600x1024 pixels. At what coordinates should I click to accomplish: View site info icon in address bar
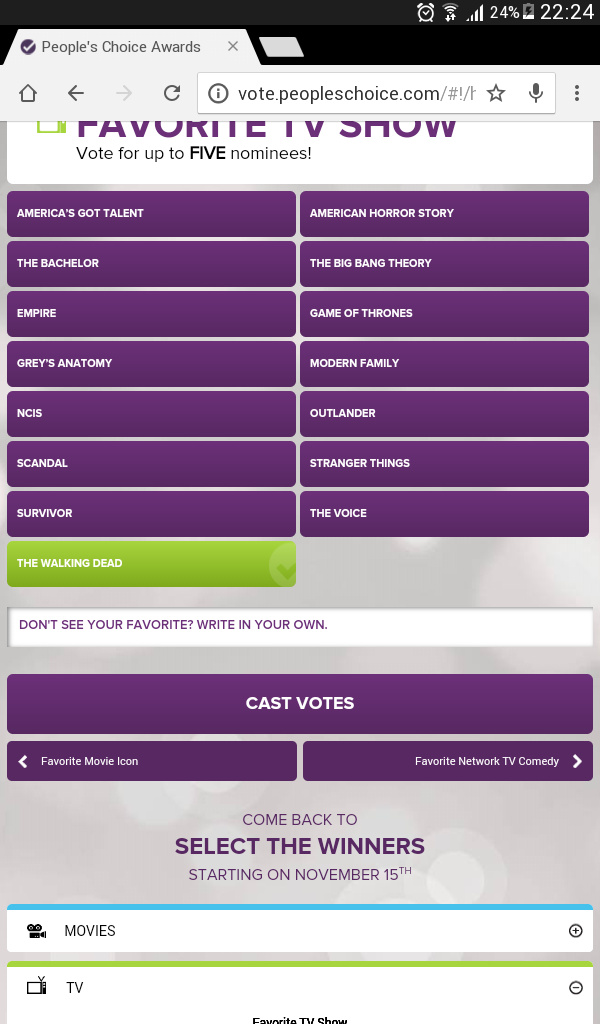pos(218,93)
